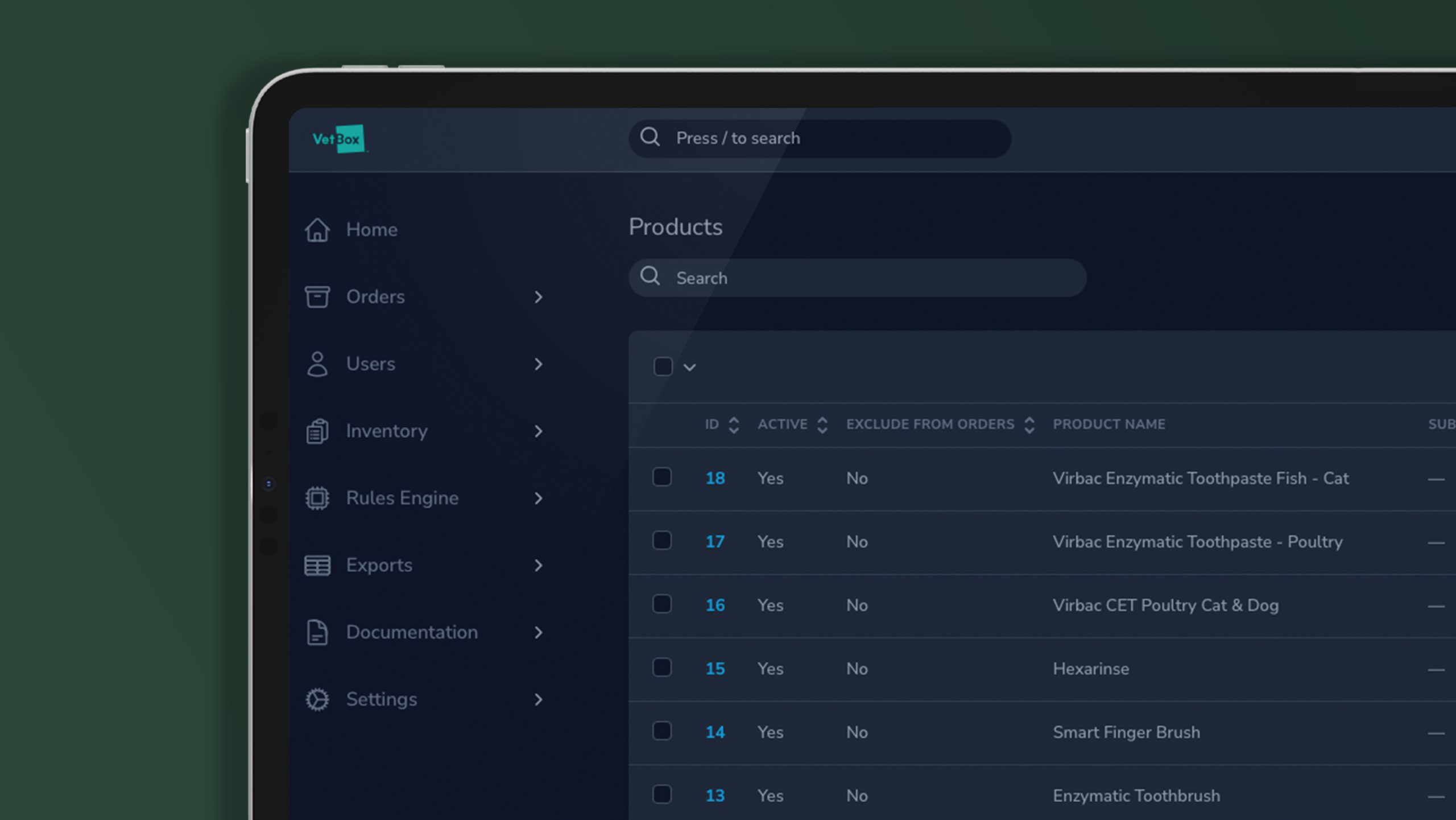
Task: Select the row checkbox for Hexarinse
Action: pyautogui.click(x=662, y=667)
